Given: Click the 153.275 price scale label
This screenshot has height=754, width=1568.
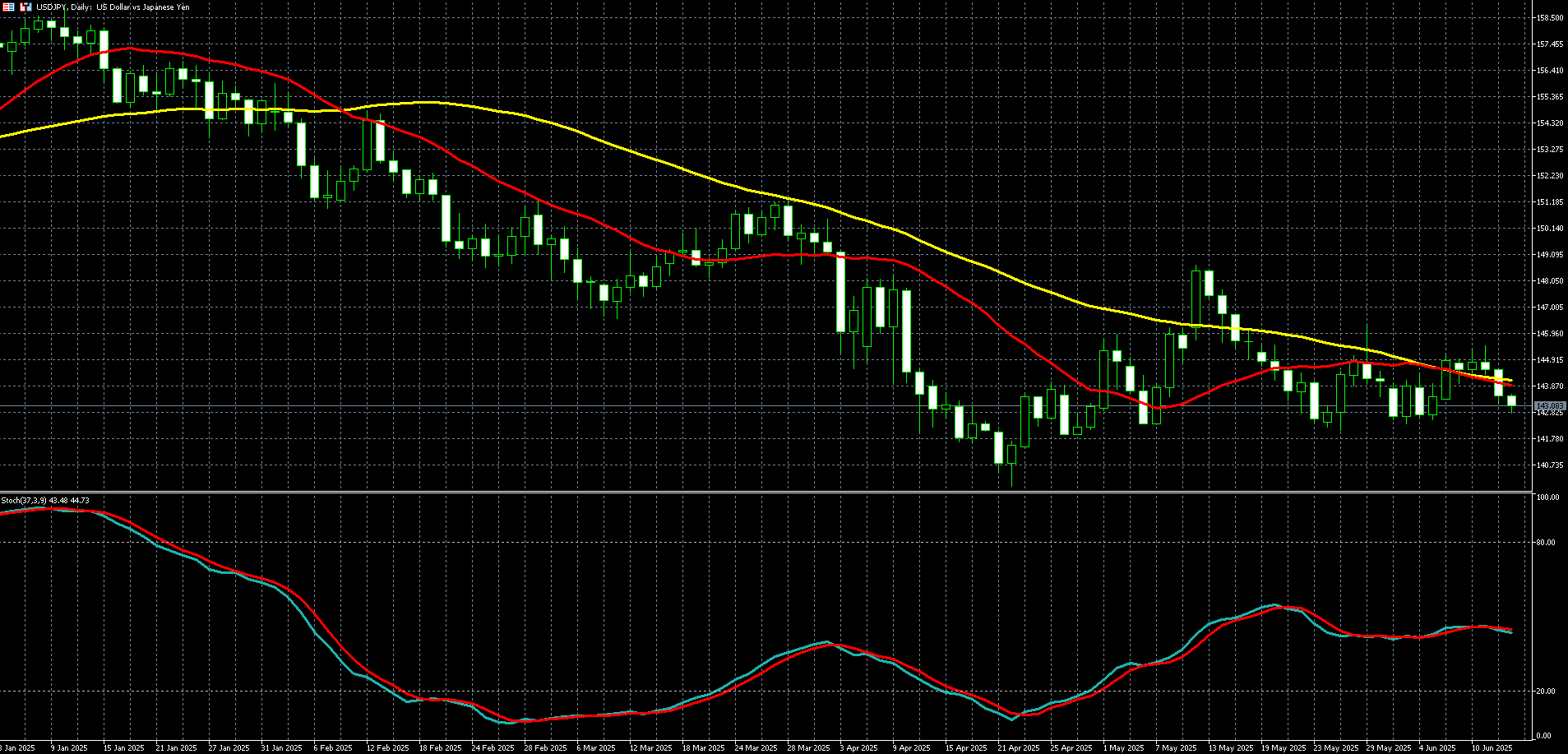Looking at the screenshot, I should [1550, 149].
